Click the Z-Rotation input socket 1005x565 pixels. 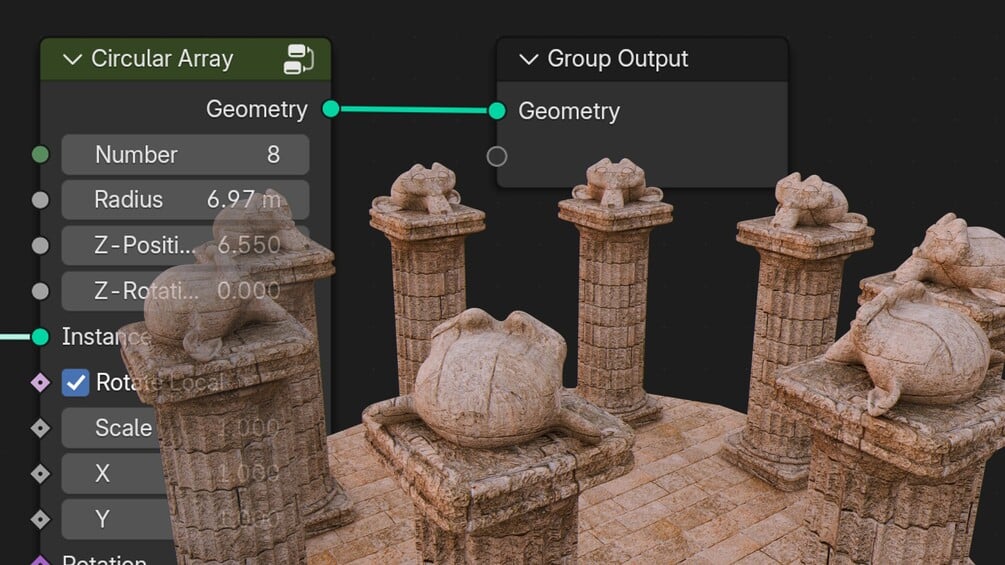click(40, 291)
